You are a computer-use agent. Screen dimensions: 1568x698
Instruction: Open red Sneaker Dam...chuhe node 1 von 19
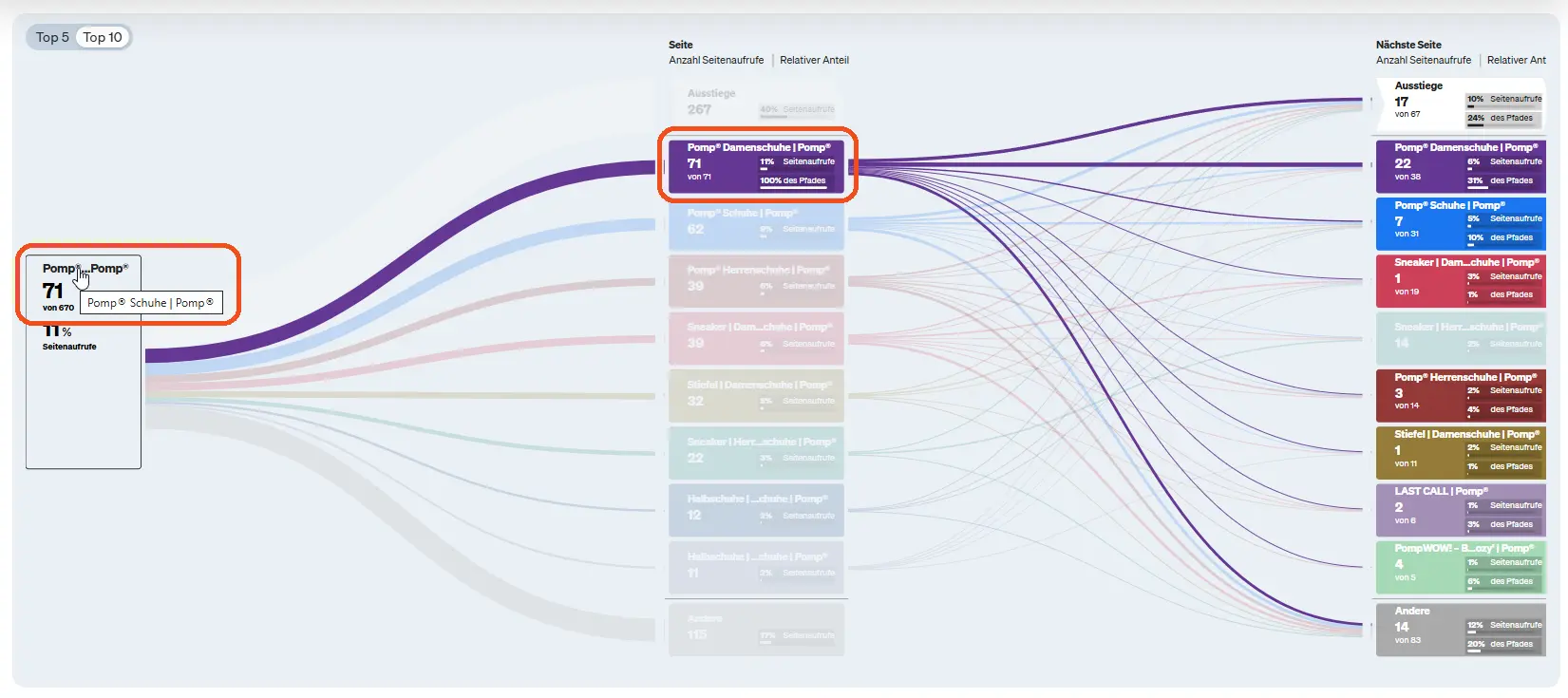tap(1461, 280)
